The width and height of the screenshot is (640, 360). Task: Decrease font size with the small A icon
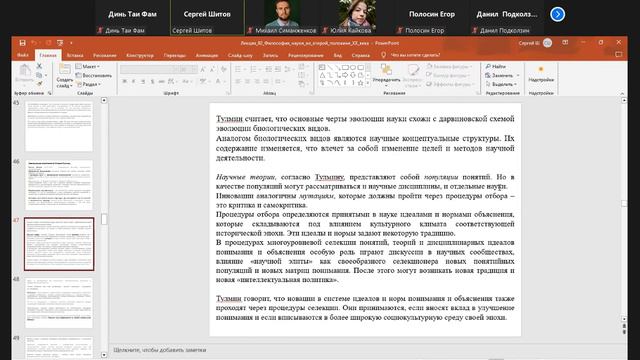212,69
